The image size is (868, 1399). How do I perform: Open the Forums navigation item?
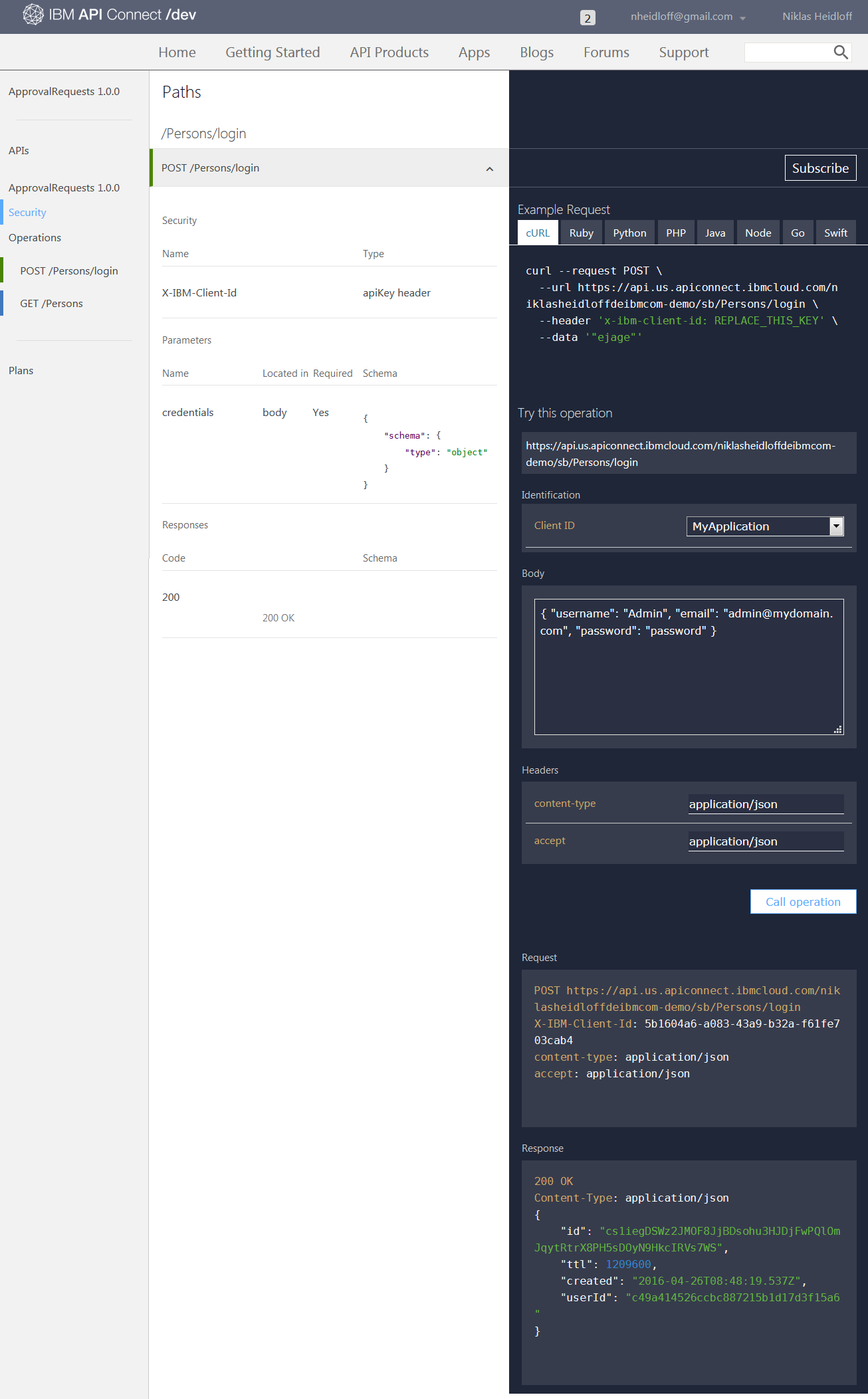click(606, 53)
